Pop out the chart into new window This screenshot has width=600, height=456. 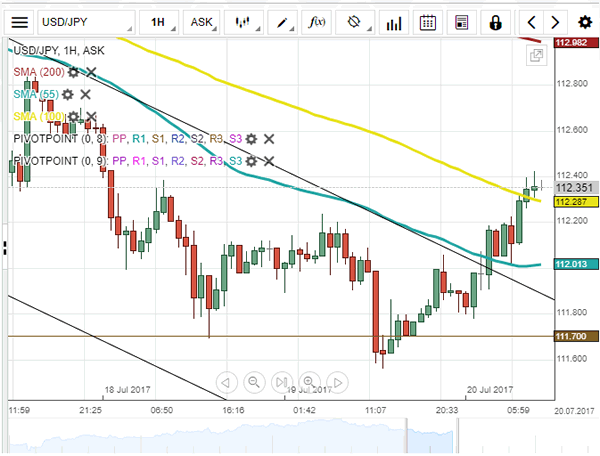536,56
